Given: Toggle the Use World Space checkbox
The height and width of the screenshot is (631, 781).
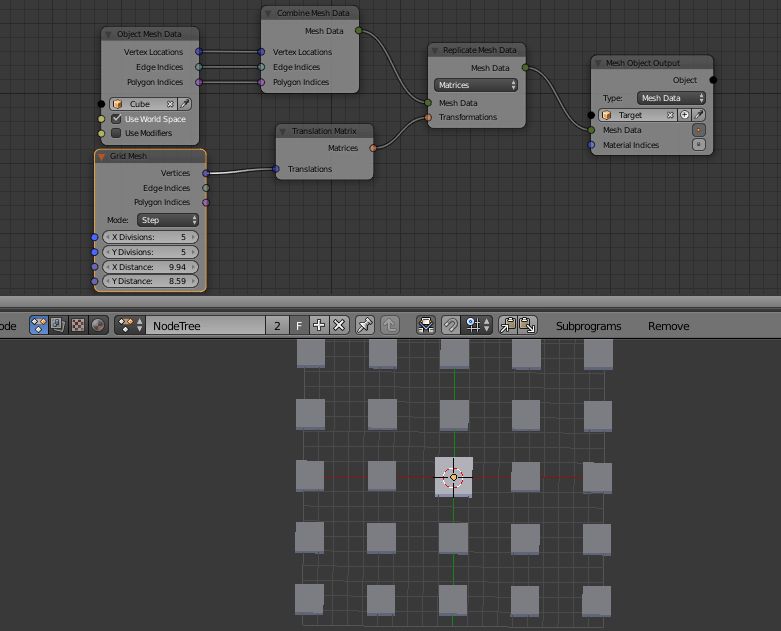Looking at the screenshot, I should tap(116, 119).
